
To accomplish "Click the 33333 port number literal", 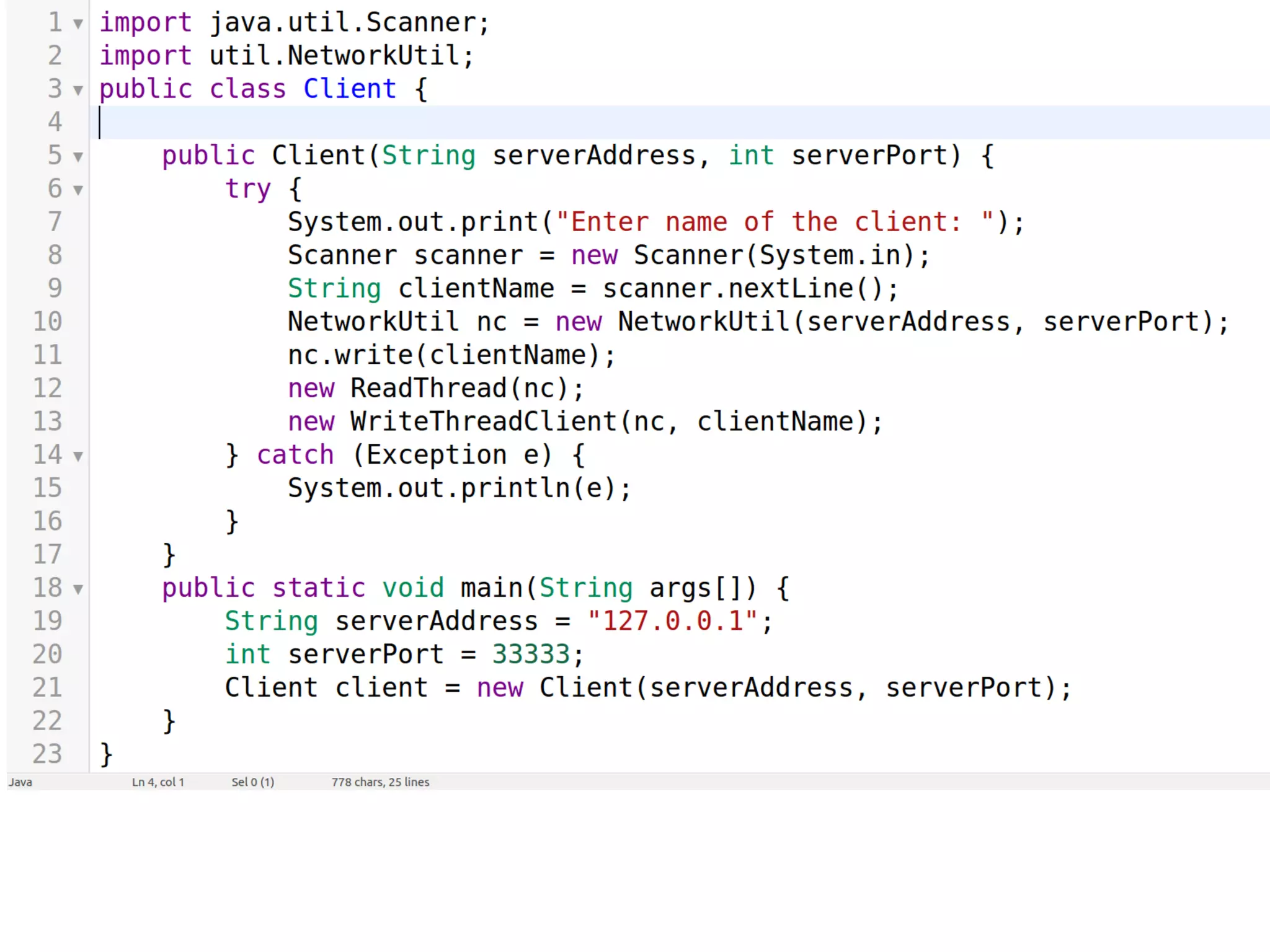I will (x=531, y=654).
